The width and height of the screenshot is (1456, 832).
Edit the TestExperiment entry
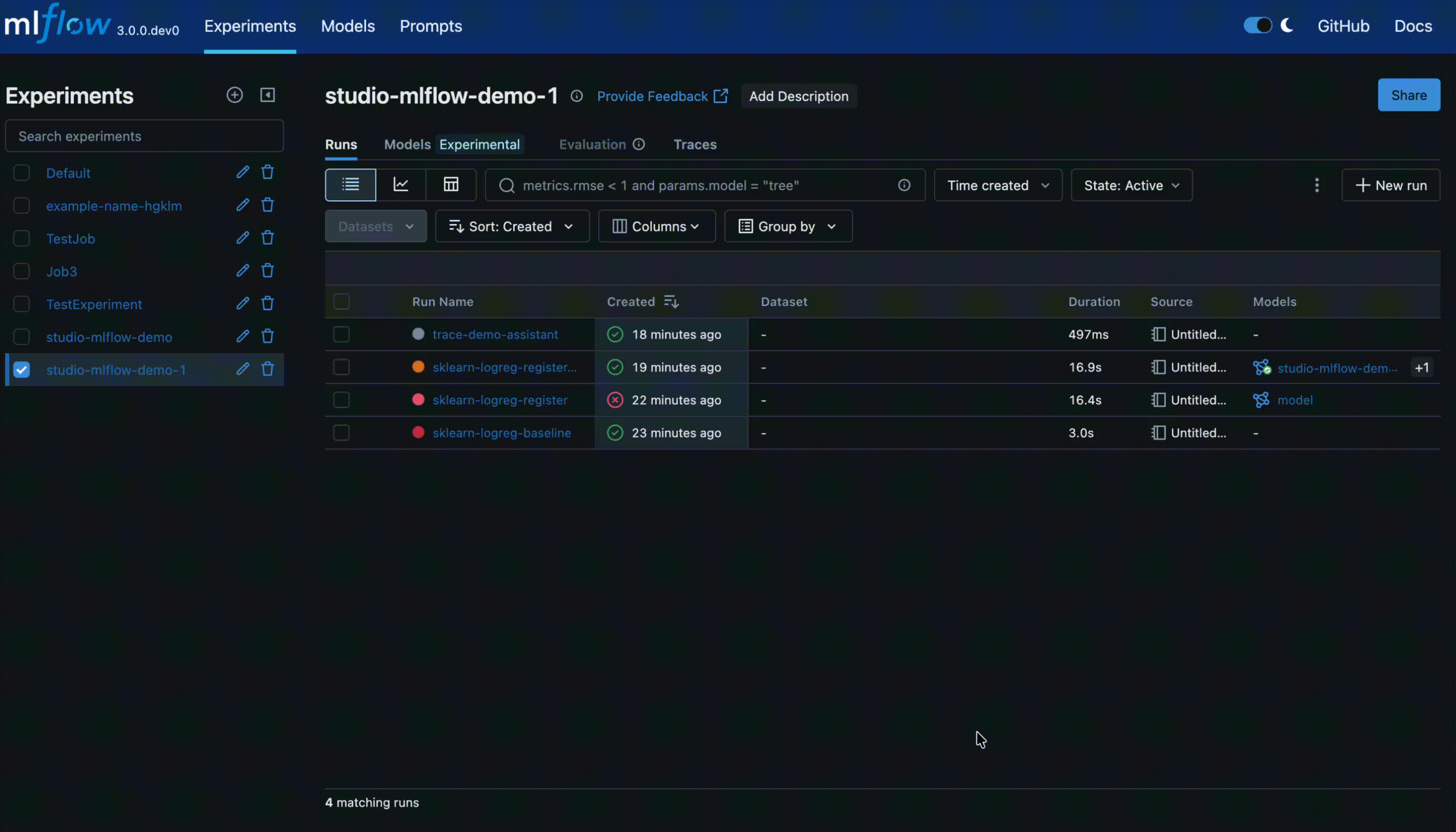pos(242,304)
